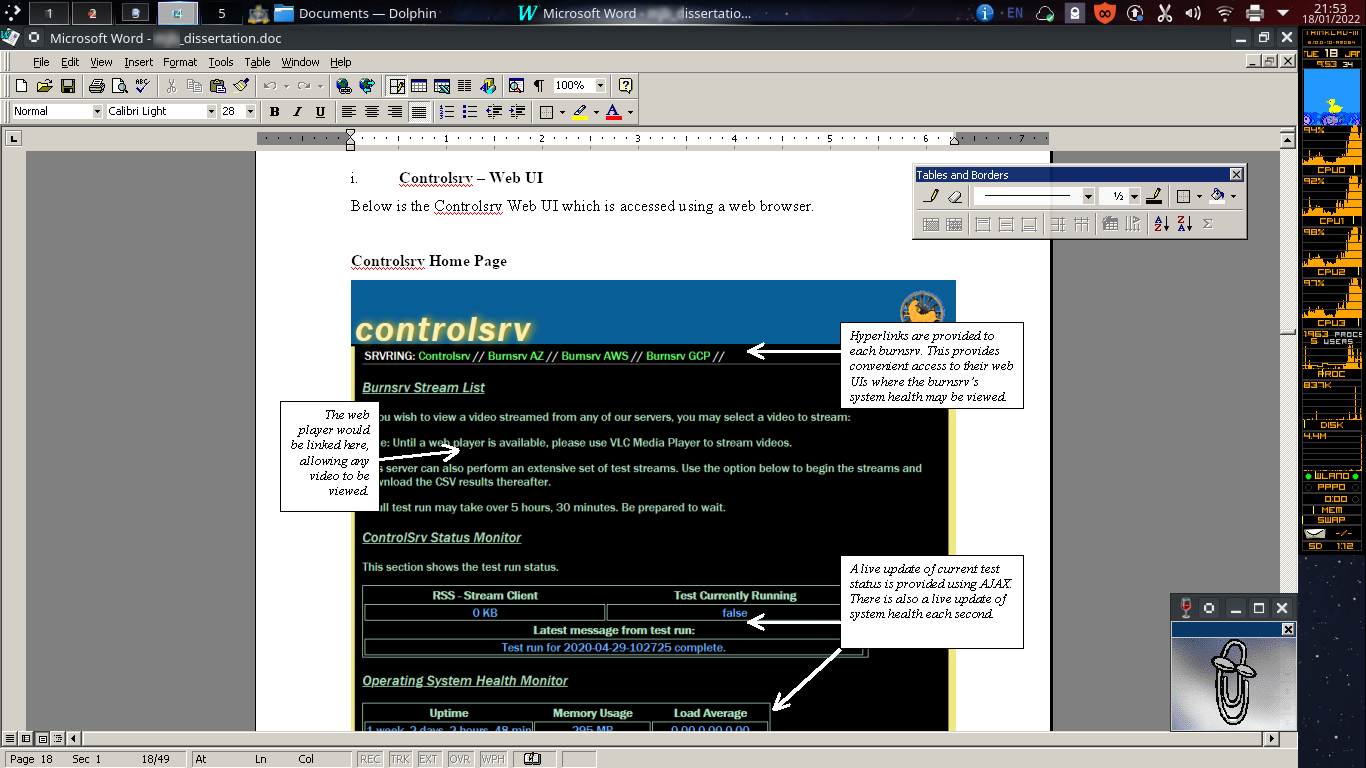Print the document via printer icon
The height and width of the screenshot is (768, 1366).
pyautogui.click(x=97, y=86)
